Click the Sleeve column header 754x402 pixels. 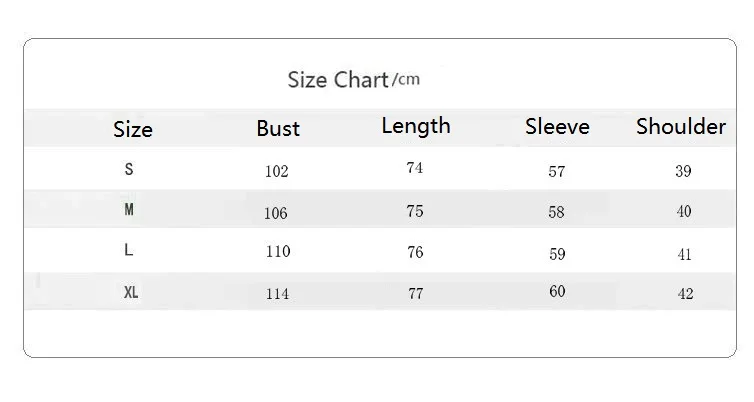[x=557, y=127]
